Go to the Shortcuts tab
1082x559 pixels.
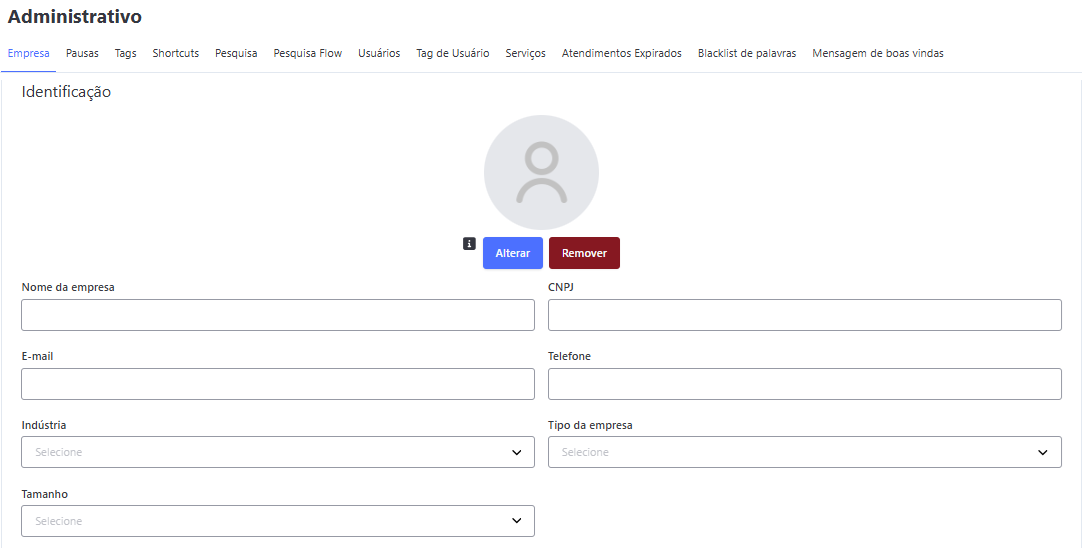click(176, 53)
